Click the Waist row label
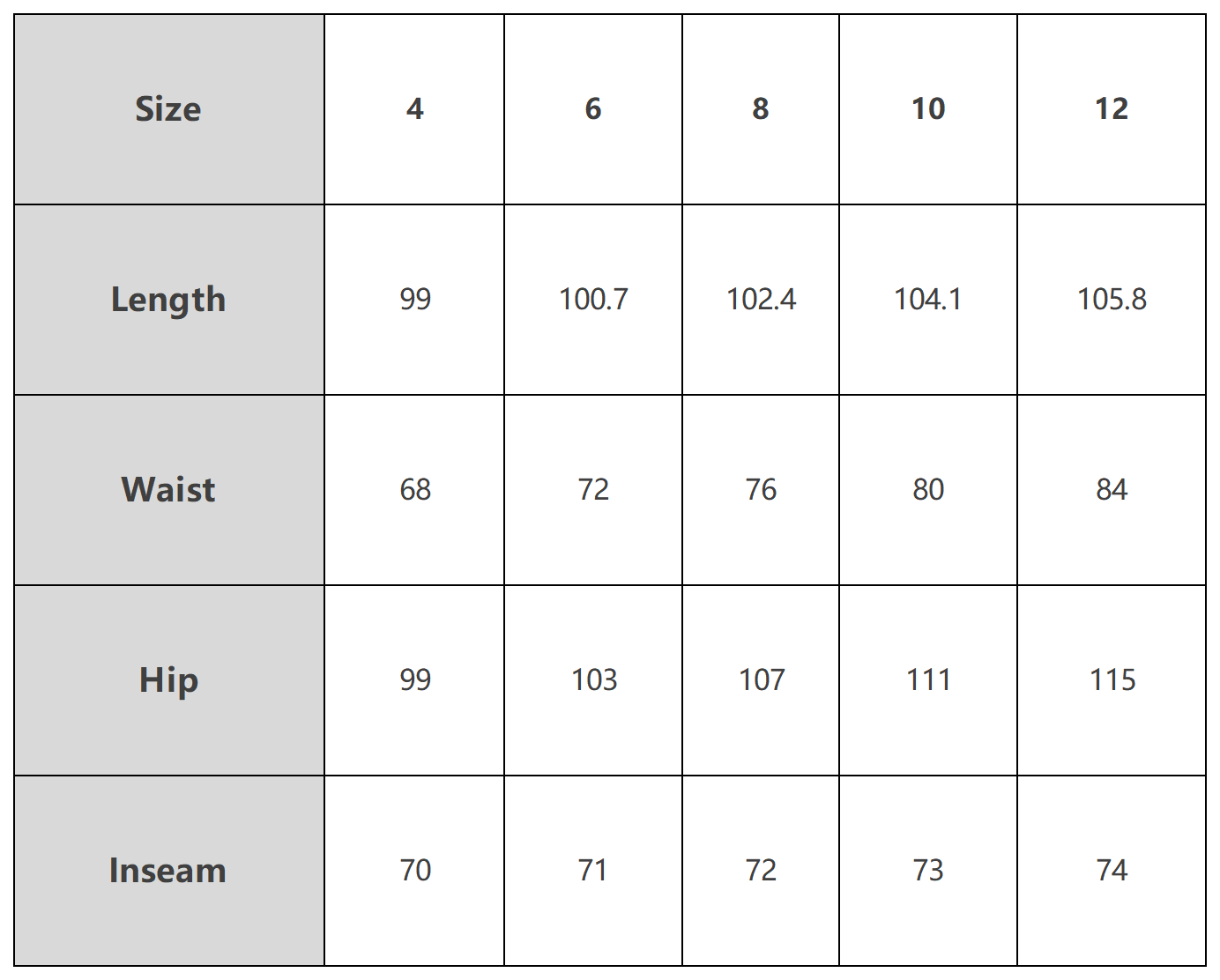The height and width of the screenshot is (980, 1220). (x=167, y=490)
